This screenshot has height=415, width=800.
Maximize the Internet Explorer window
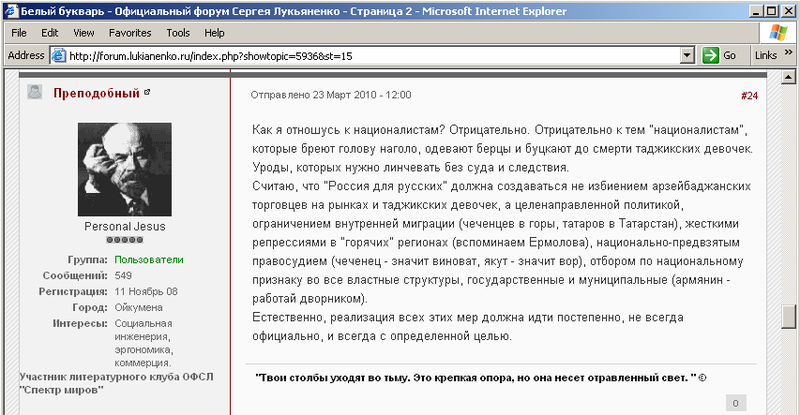tap(772, 11)
